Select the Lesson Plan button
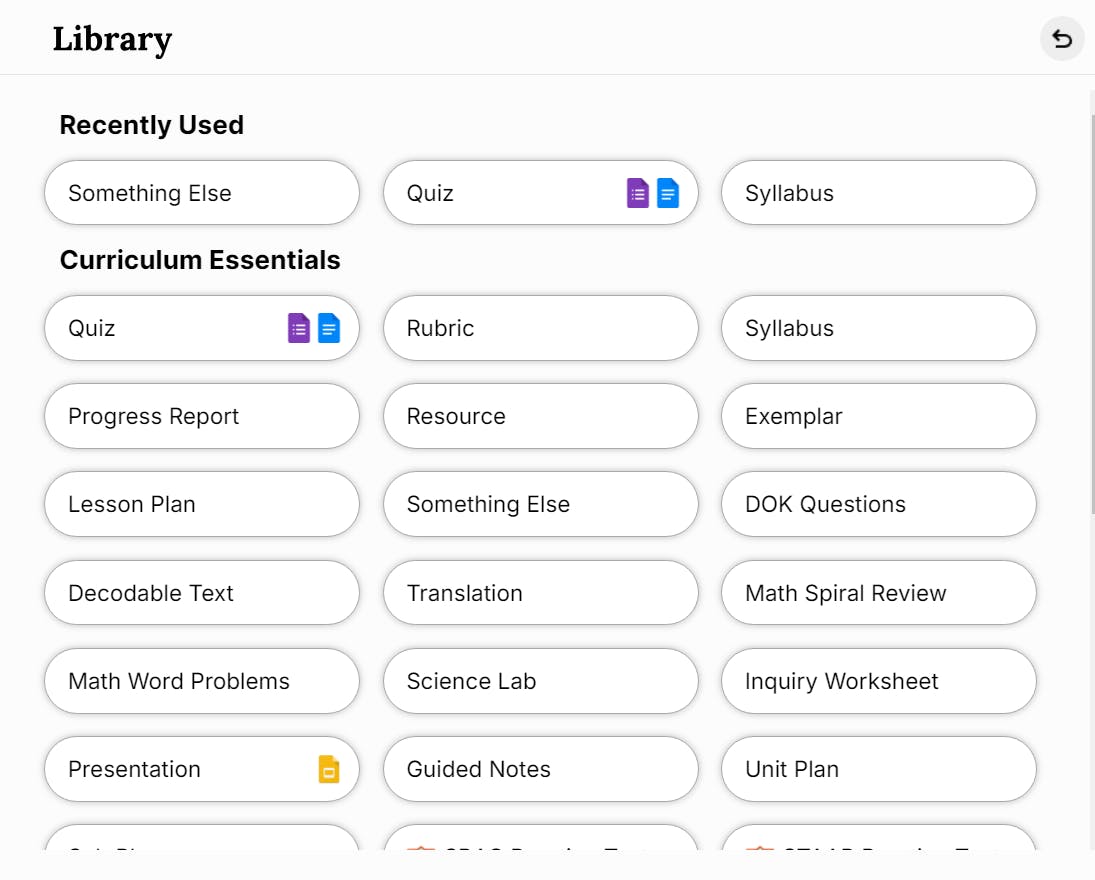 point(201,504)
